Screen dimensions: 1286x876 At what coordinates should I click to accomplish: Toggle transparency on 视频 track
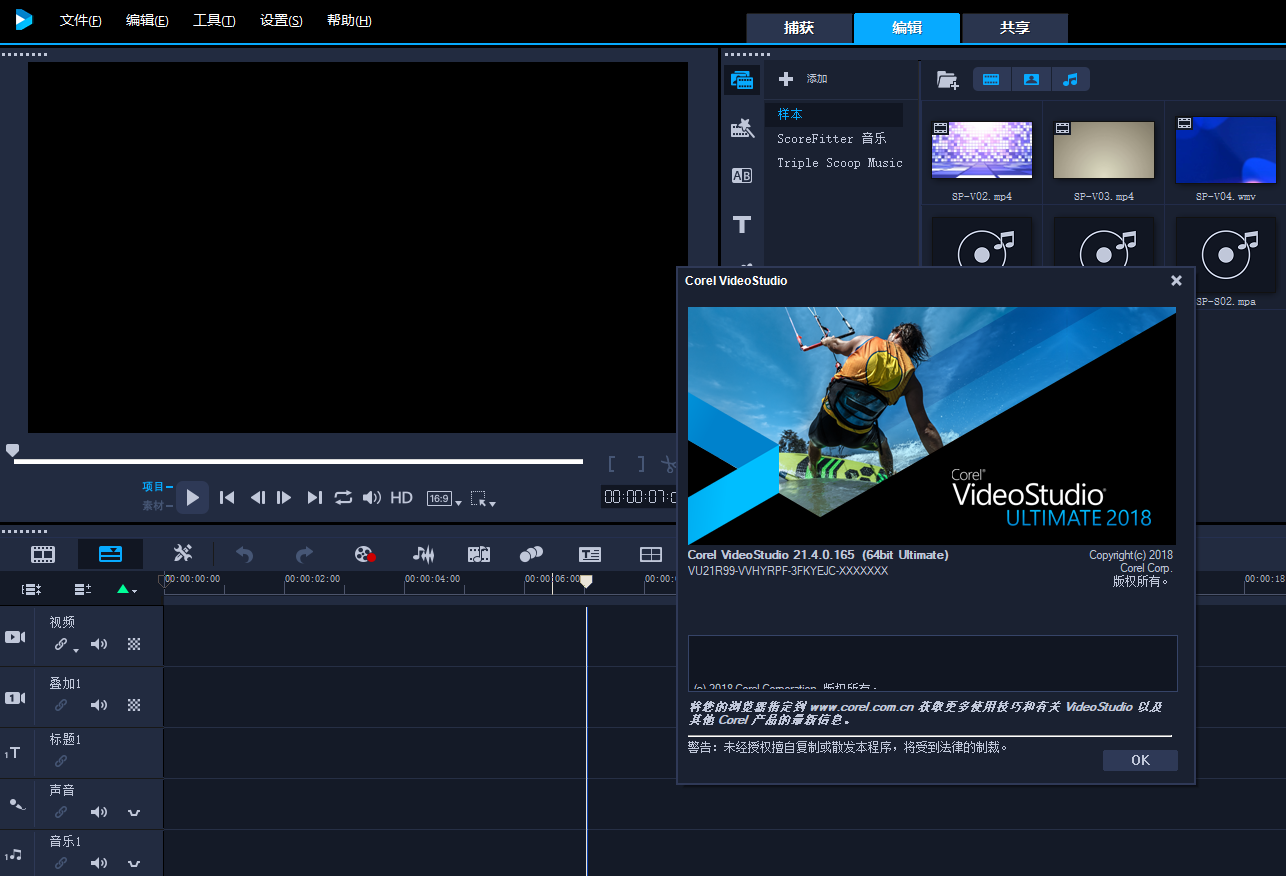coord(134,644)
